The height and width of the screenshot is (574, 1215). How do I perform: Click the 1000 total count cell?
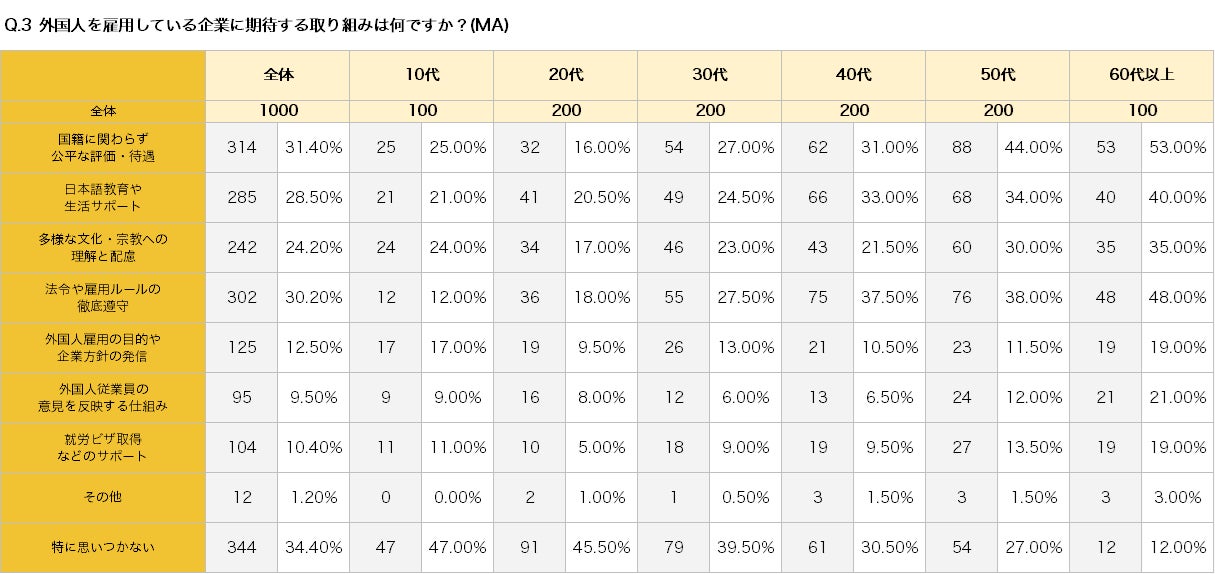click(278, 111)
